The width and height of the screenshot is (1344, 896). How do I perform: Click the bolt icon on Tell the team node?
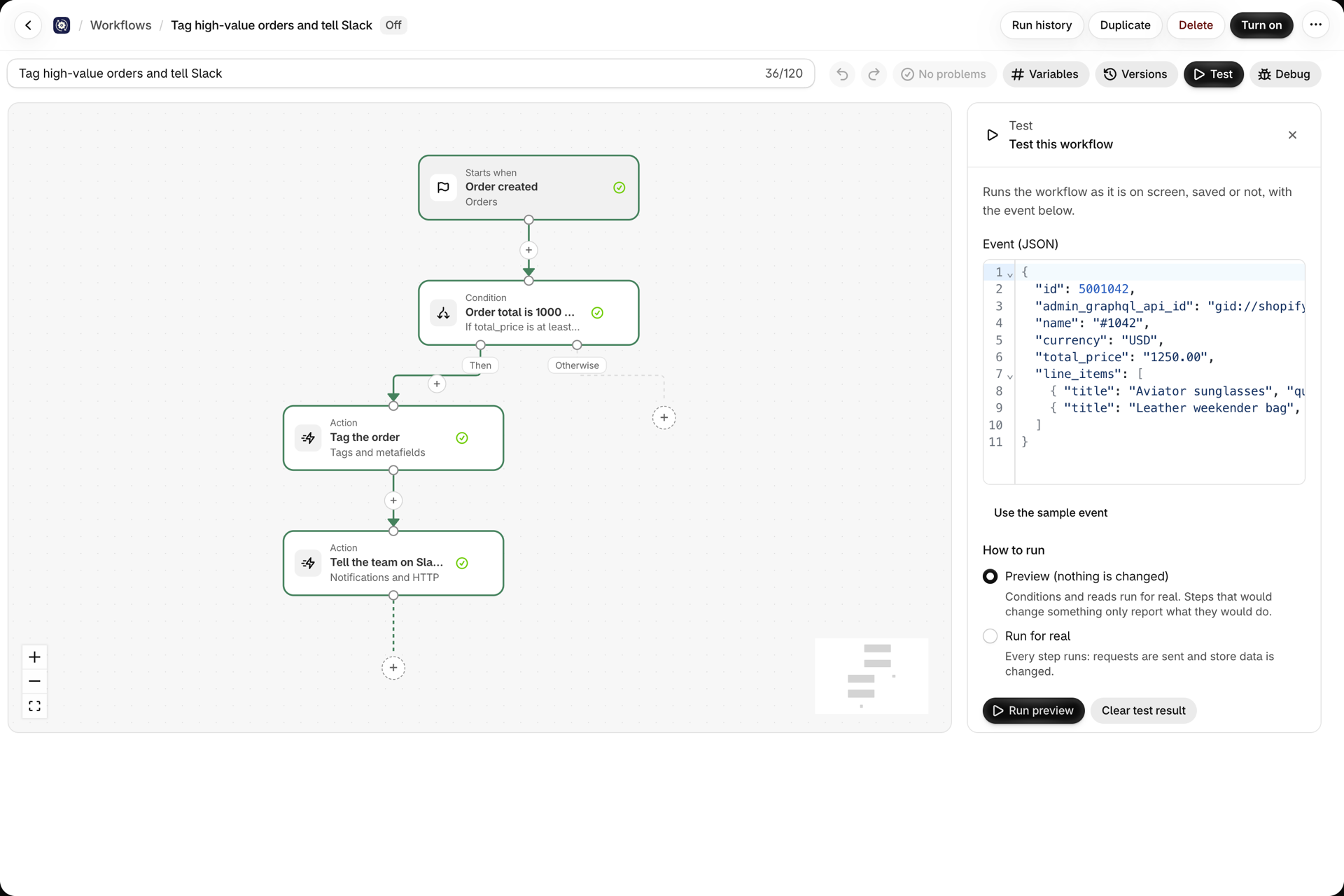point(308,563)
